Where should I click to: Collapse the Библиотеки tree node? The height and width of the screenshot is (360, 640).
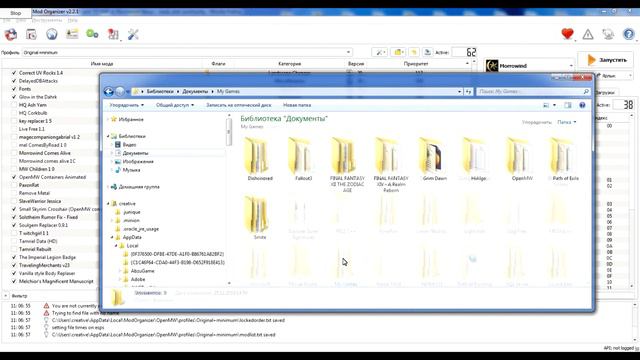click(x=109, y=136)
